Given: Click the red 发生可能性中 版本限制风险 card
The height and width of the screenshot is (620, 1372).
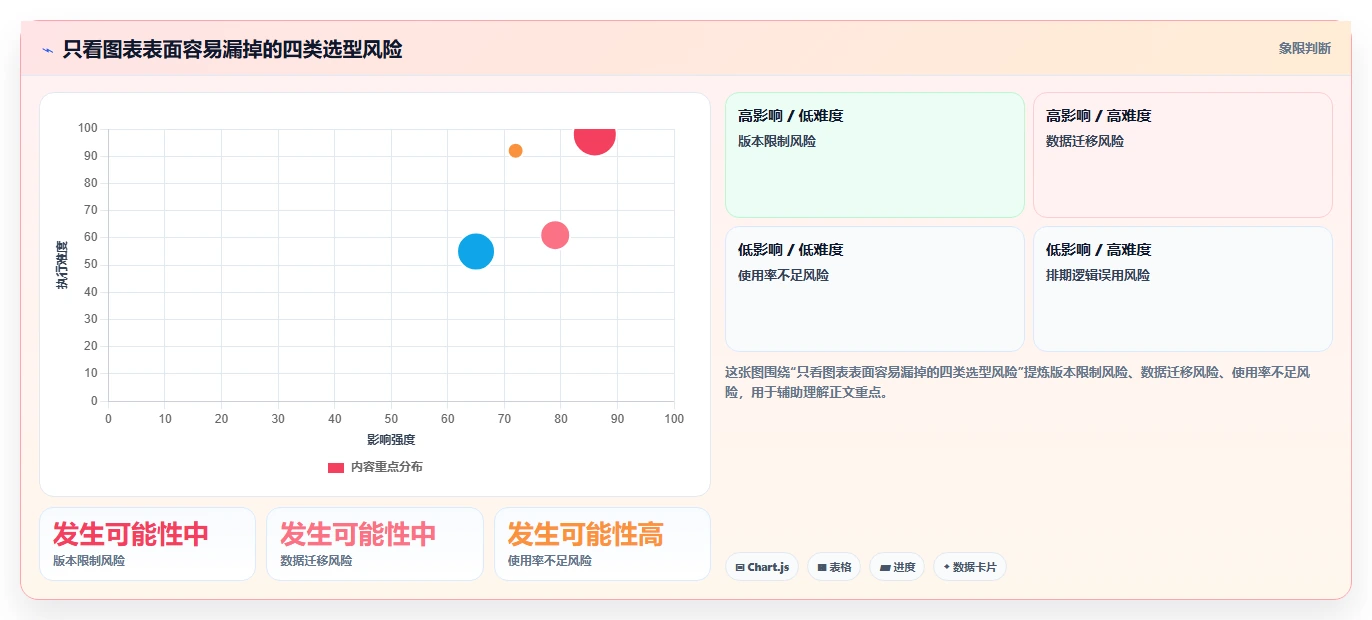Looking at the screenshot, I should 147,544.
